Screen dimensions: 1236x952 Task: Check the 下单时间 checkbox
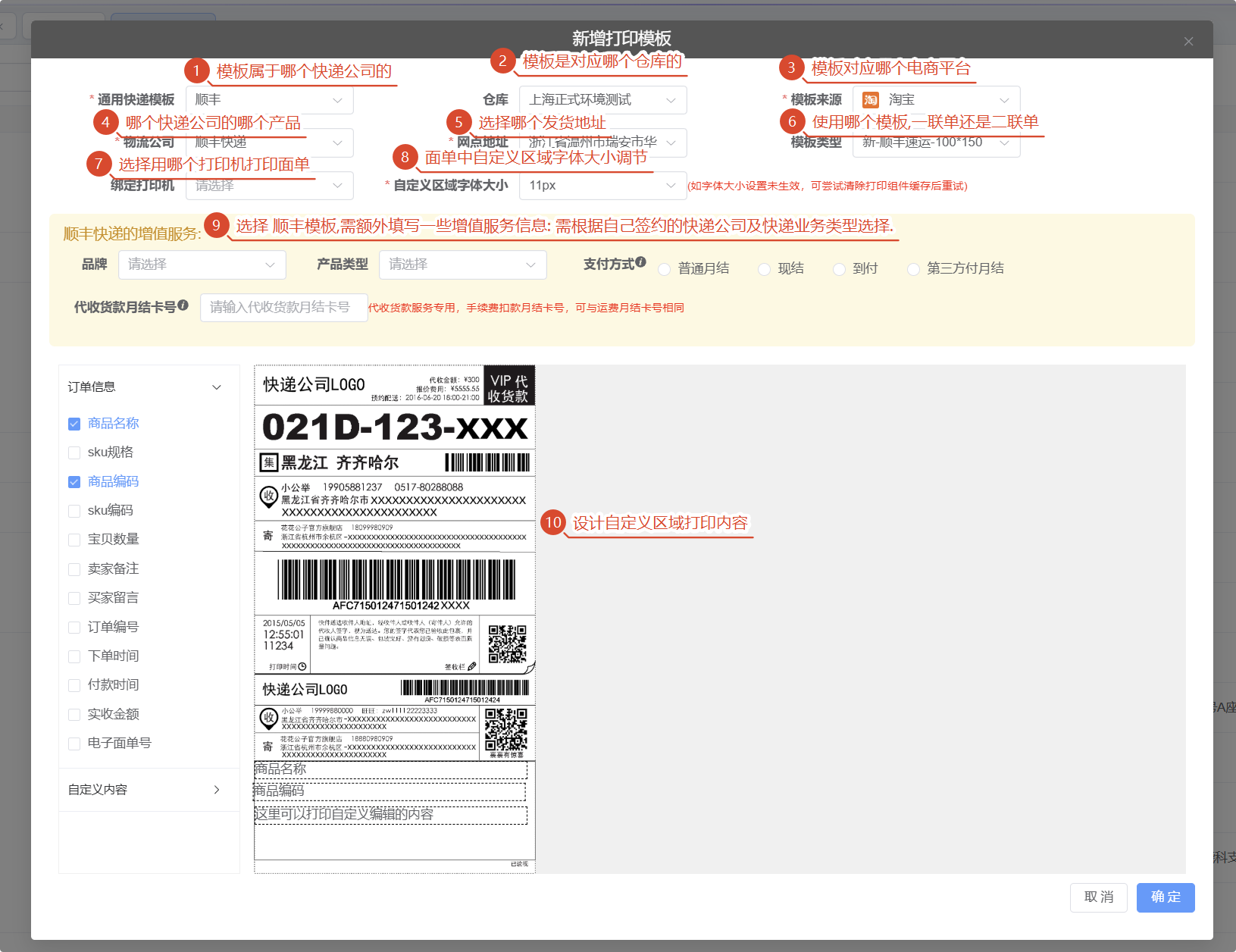[x=74, y=656]
